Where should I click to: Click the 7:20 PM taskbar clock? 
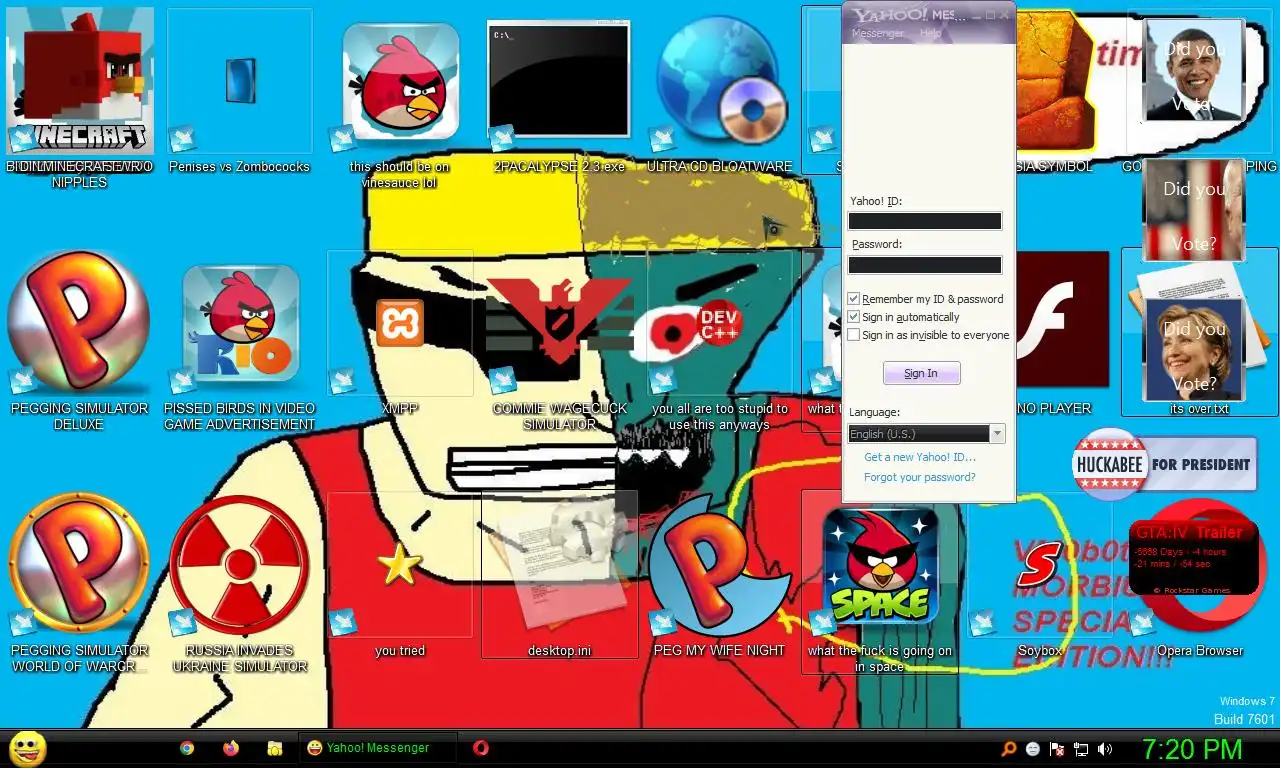(x=1192, y=749)
